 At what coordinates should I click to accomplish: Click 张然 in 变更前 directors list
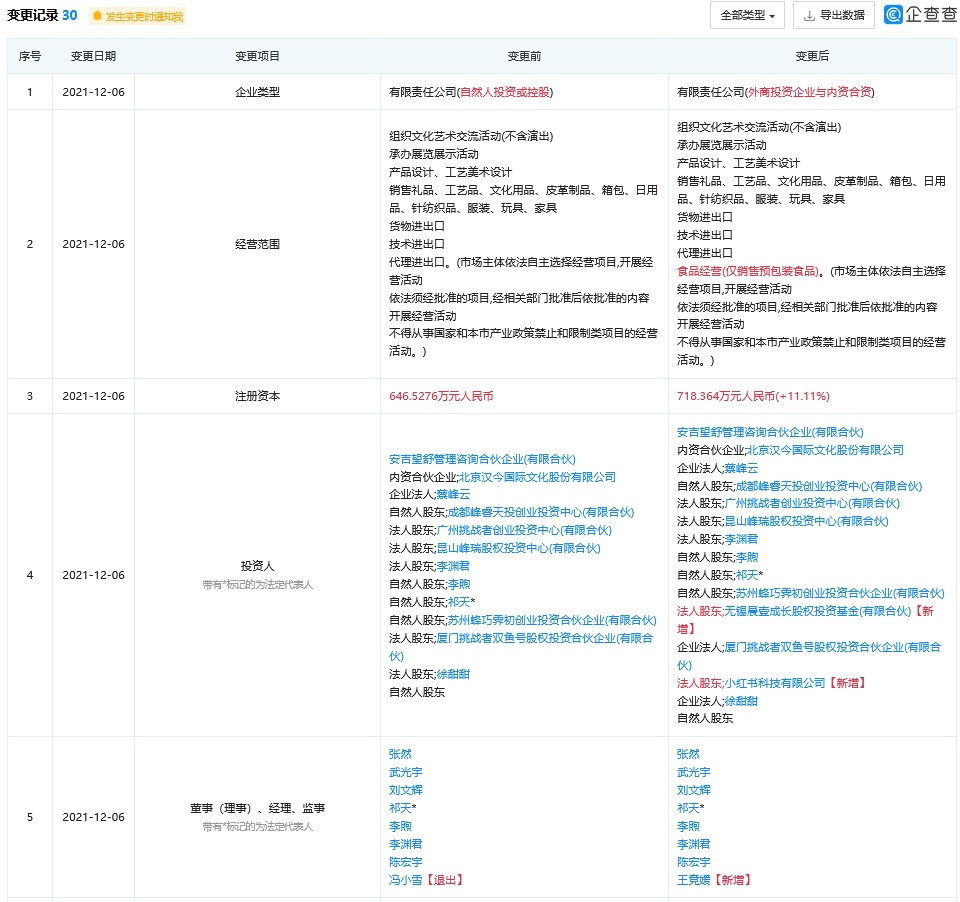click(x=400, y=754)
